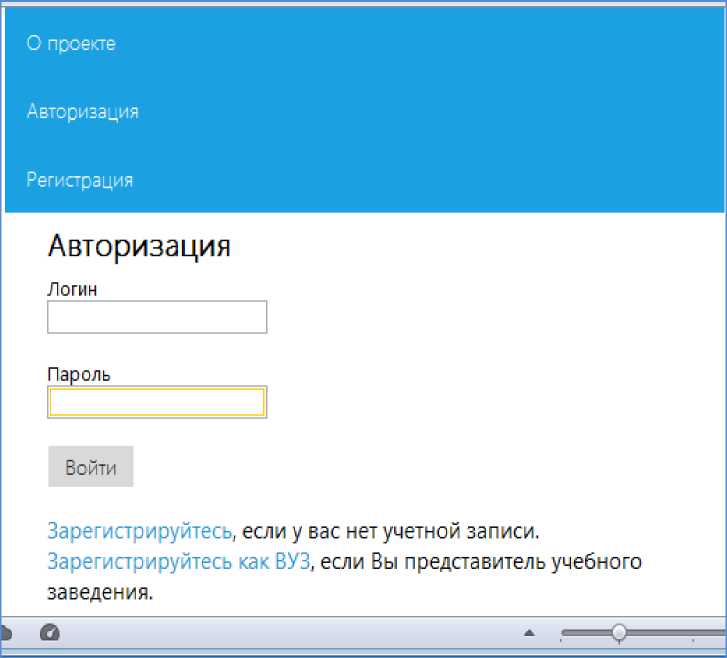Screen dimensions: 727x658
Task: Focus the Логин input field
Action: click(x=157, y=317)
